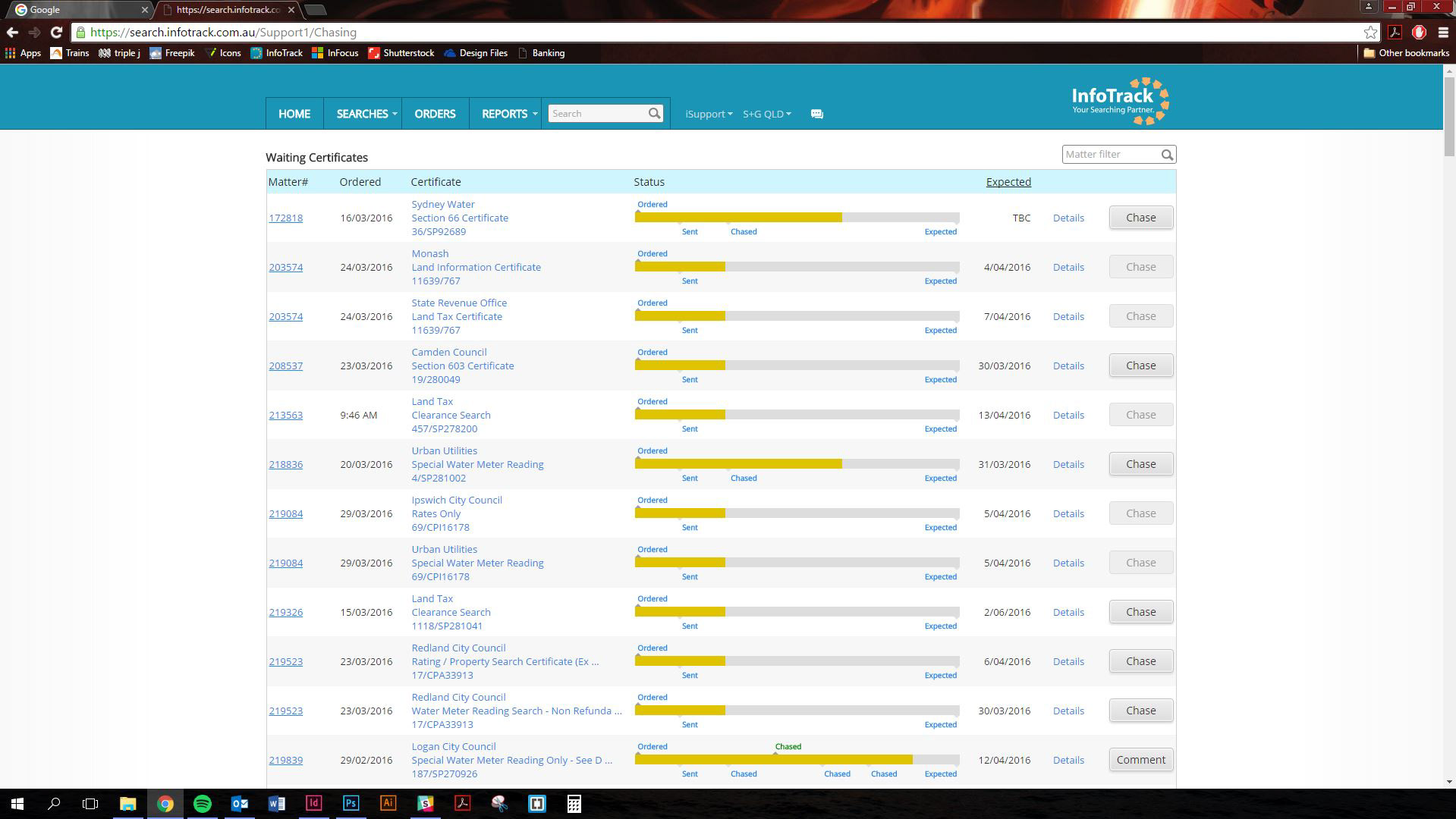This screenshot has width=1456, height=819.
Task: Open Adobe InDesign from the taskbar
Action: click(313, 804)
